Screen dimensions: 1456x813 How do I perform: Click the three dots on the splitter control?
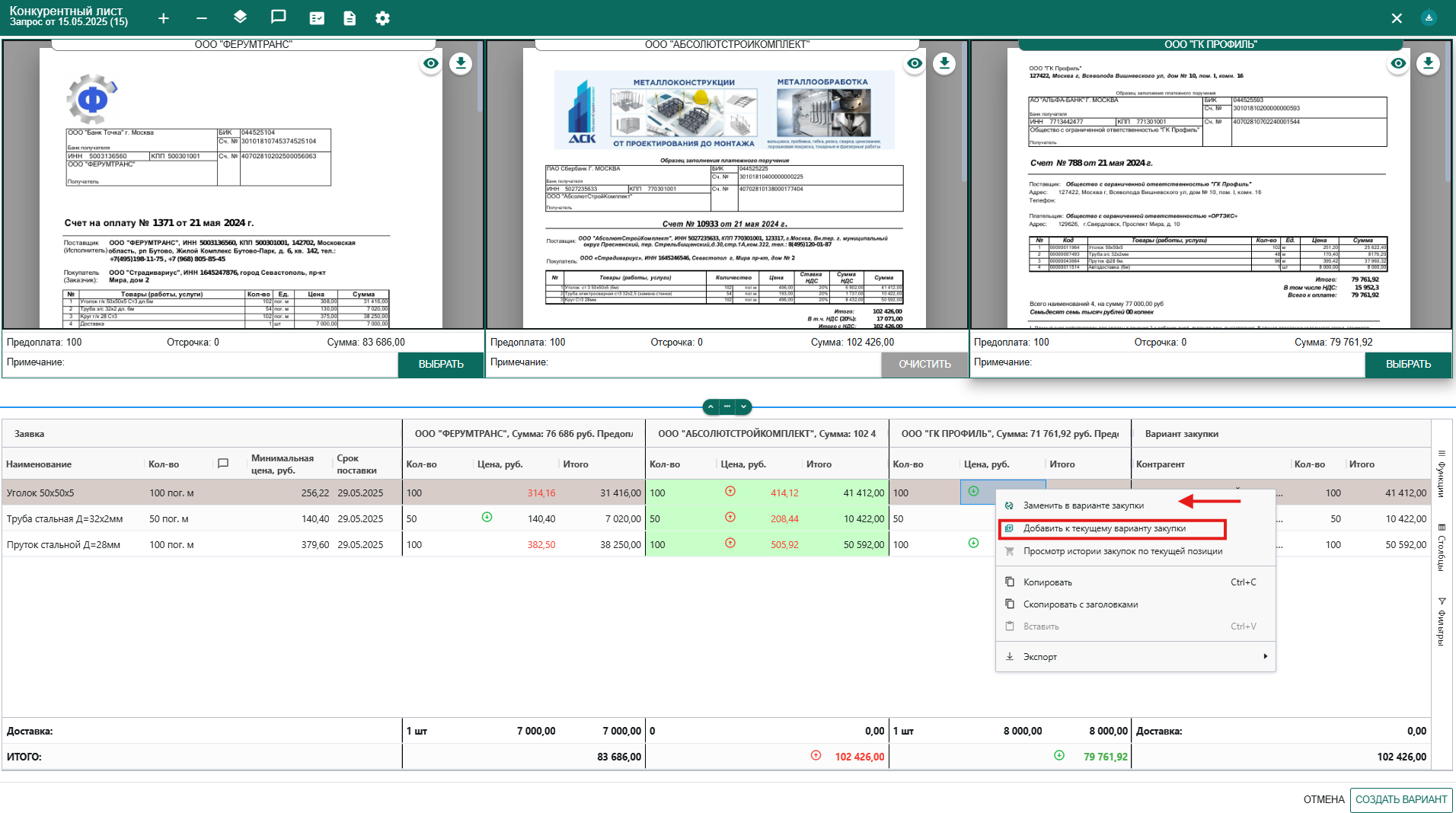click(727, 407)
